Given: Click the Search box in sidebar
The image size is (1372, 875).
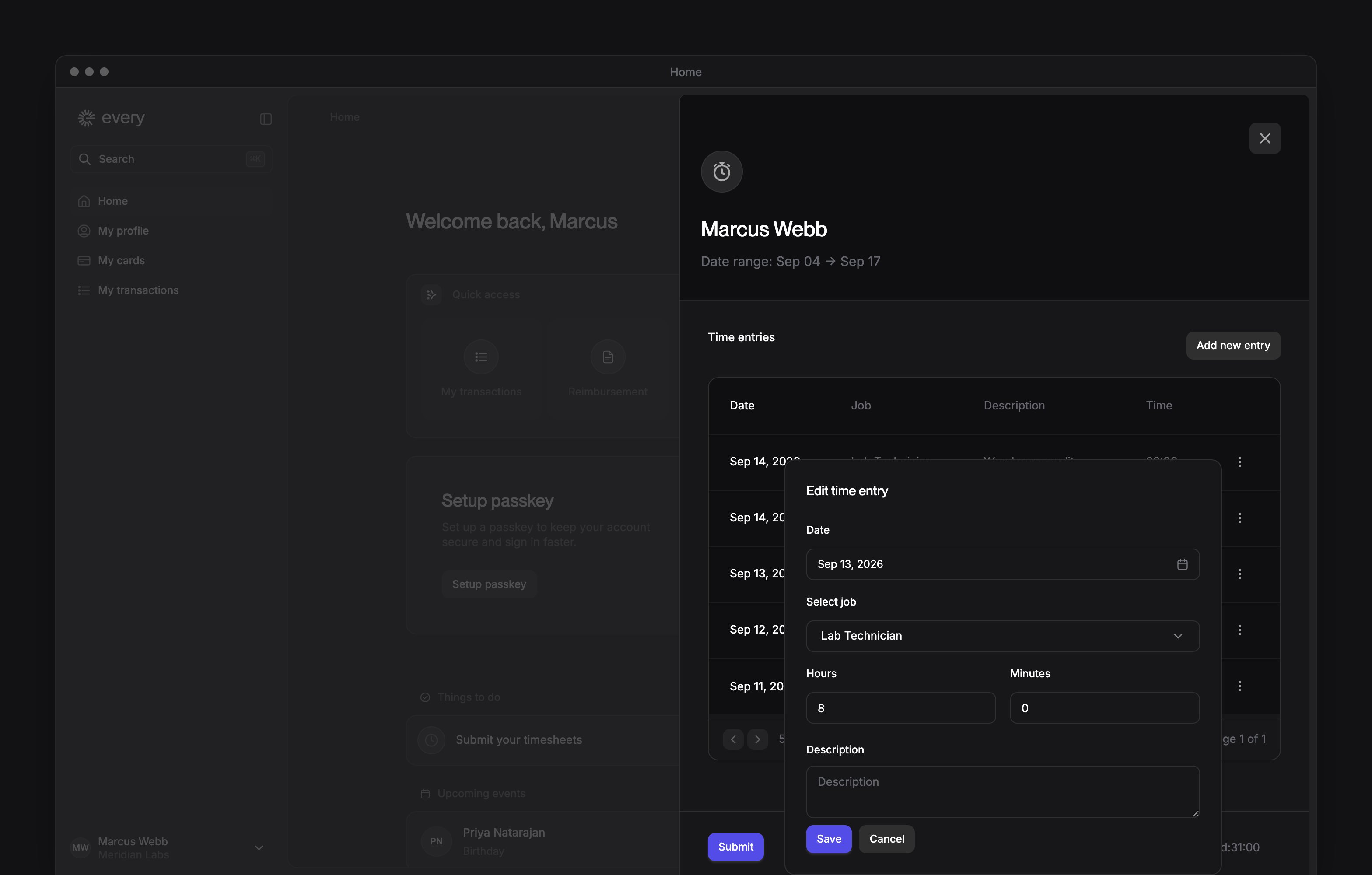Looking at the screenshot, I should click(171, 159).
